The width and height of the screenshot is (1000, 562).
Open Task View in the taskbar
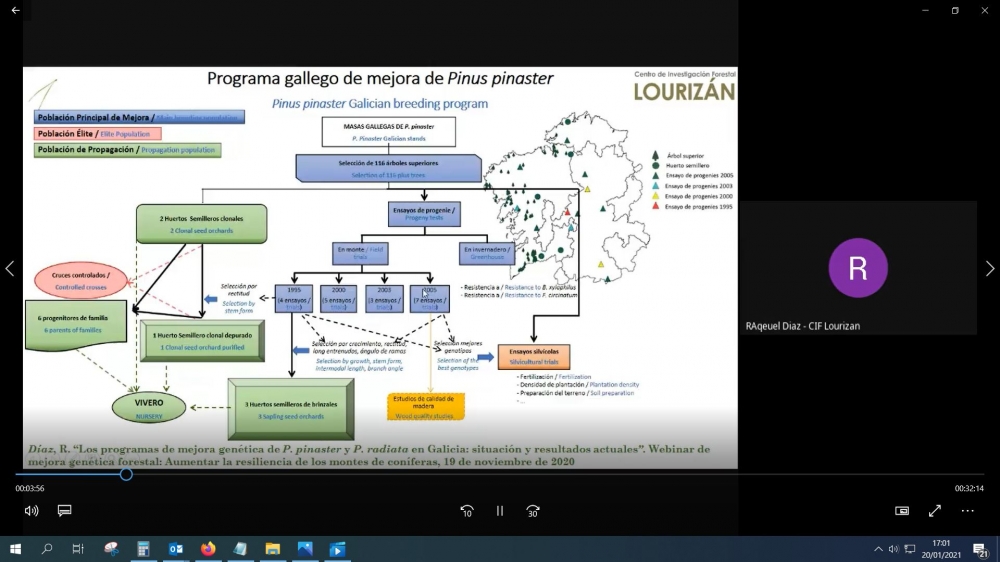pyautogui.click(x=78, y=549)
